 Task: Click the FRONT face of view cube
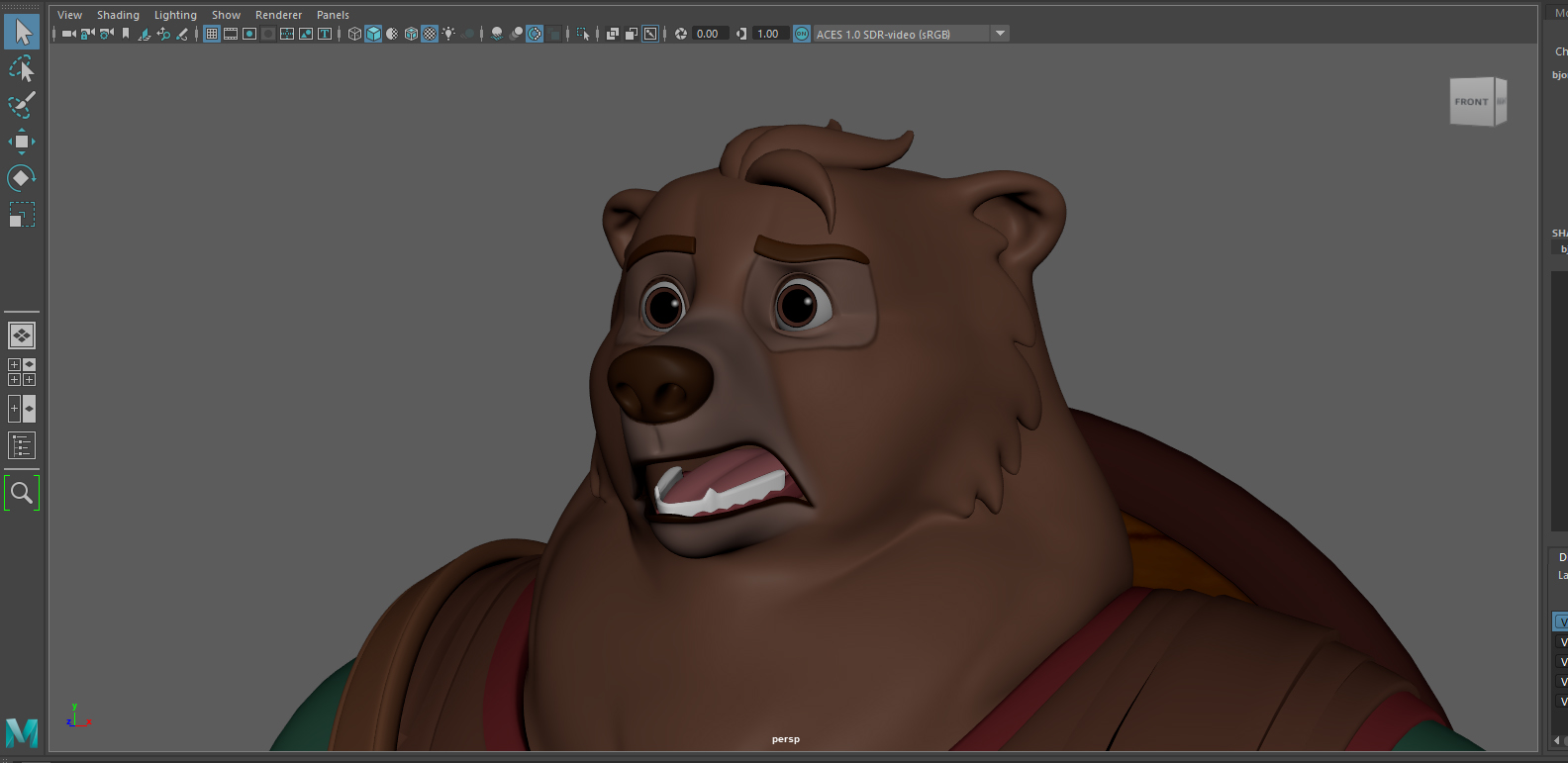point(1471,102)
